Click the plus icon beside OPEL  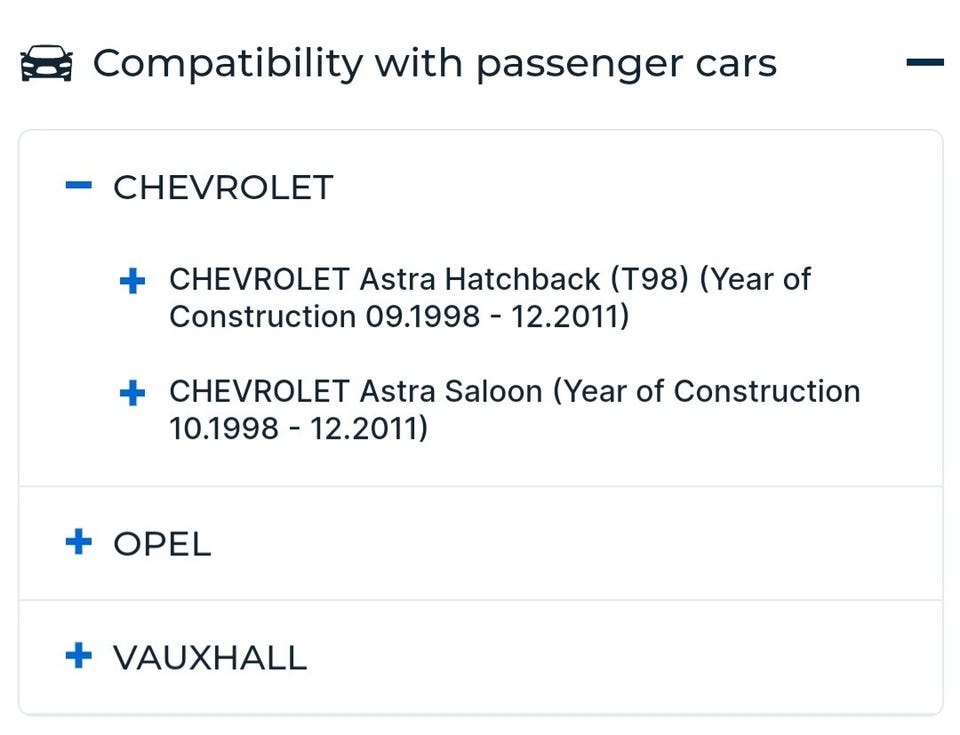pyautogui.click(x=78, y=543)
